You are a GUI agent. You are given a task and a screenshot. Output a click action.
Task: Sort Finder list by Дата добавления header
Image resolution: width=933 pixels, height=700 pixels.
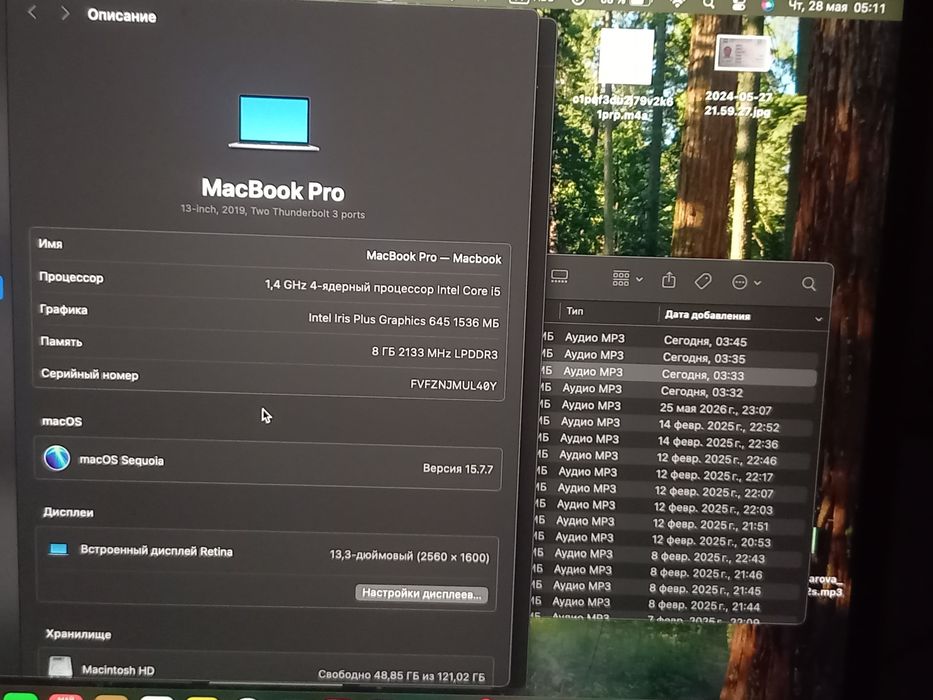click(x=707, y=315)
